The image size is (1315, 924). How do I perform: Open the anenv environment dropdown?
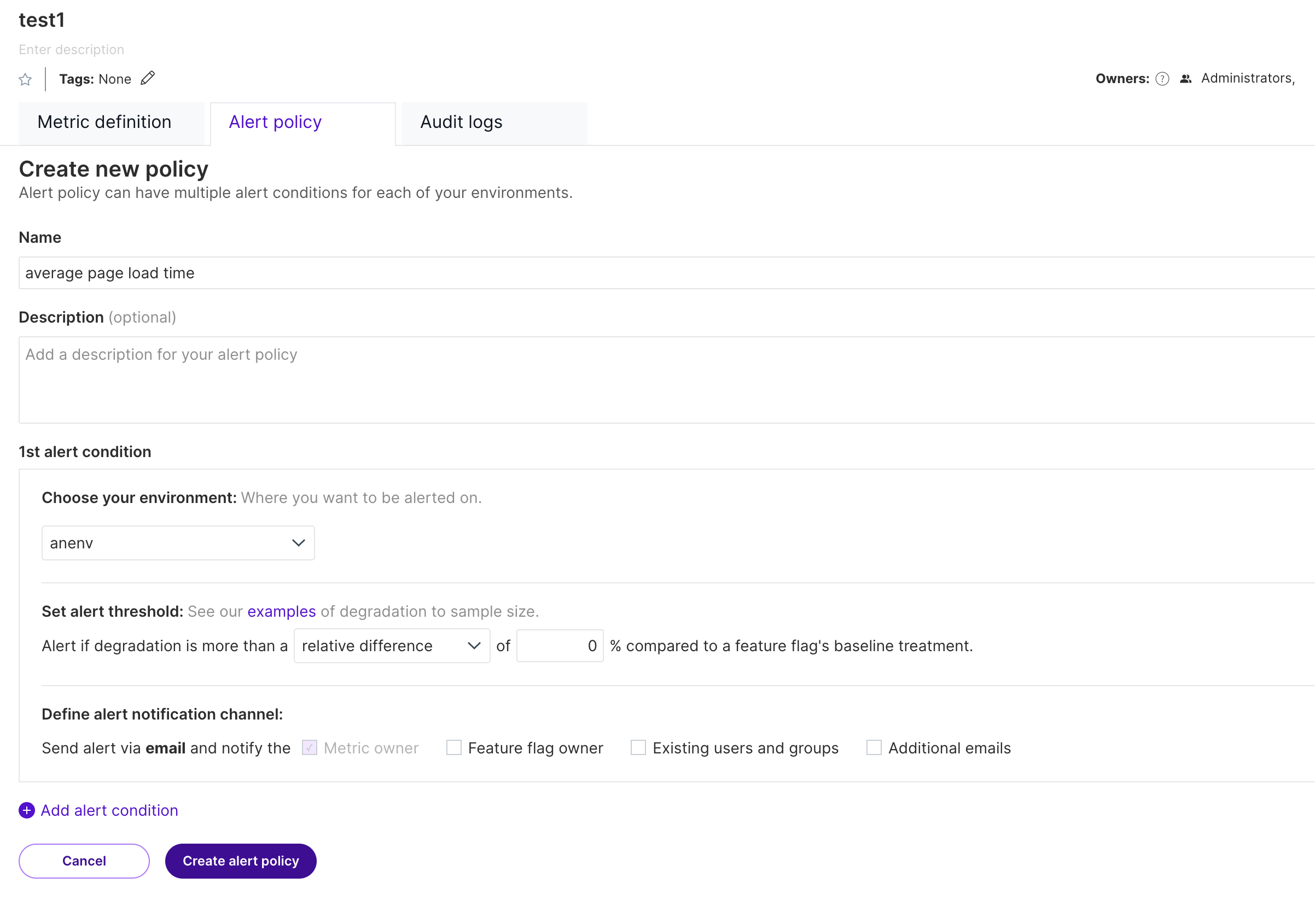tap(178, 543)
